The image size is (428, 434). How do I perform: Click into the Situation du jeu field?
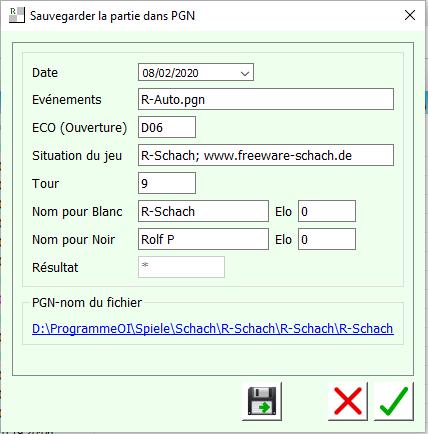tap(266, 155)
